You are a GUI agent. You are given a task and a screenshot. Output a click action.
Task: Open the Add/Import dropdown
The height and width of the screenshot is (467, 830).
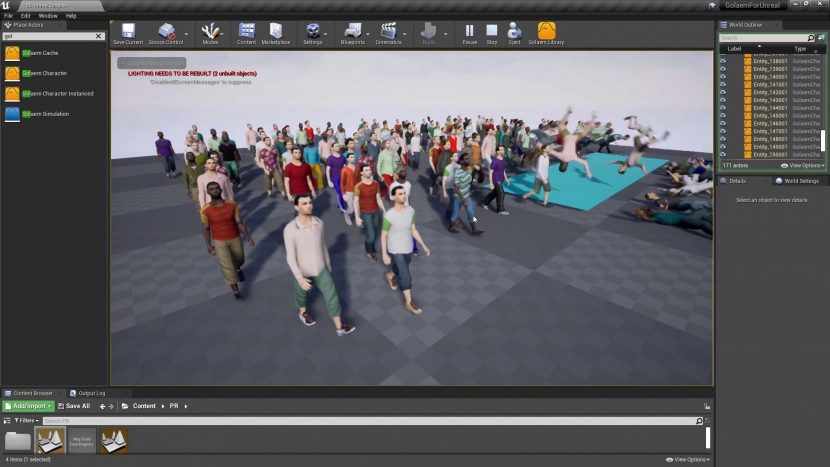[29, 406]
